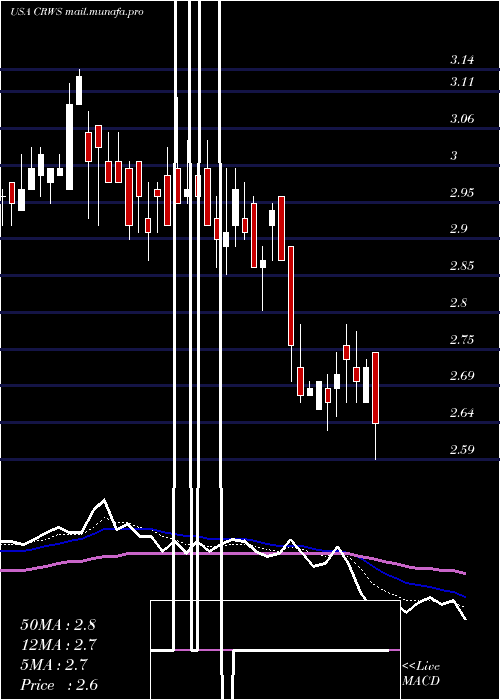This screenshot has width=500, height=700.
Task: Click the 3.11 price axis label
Action: 462,82
